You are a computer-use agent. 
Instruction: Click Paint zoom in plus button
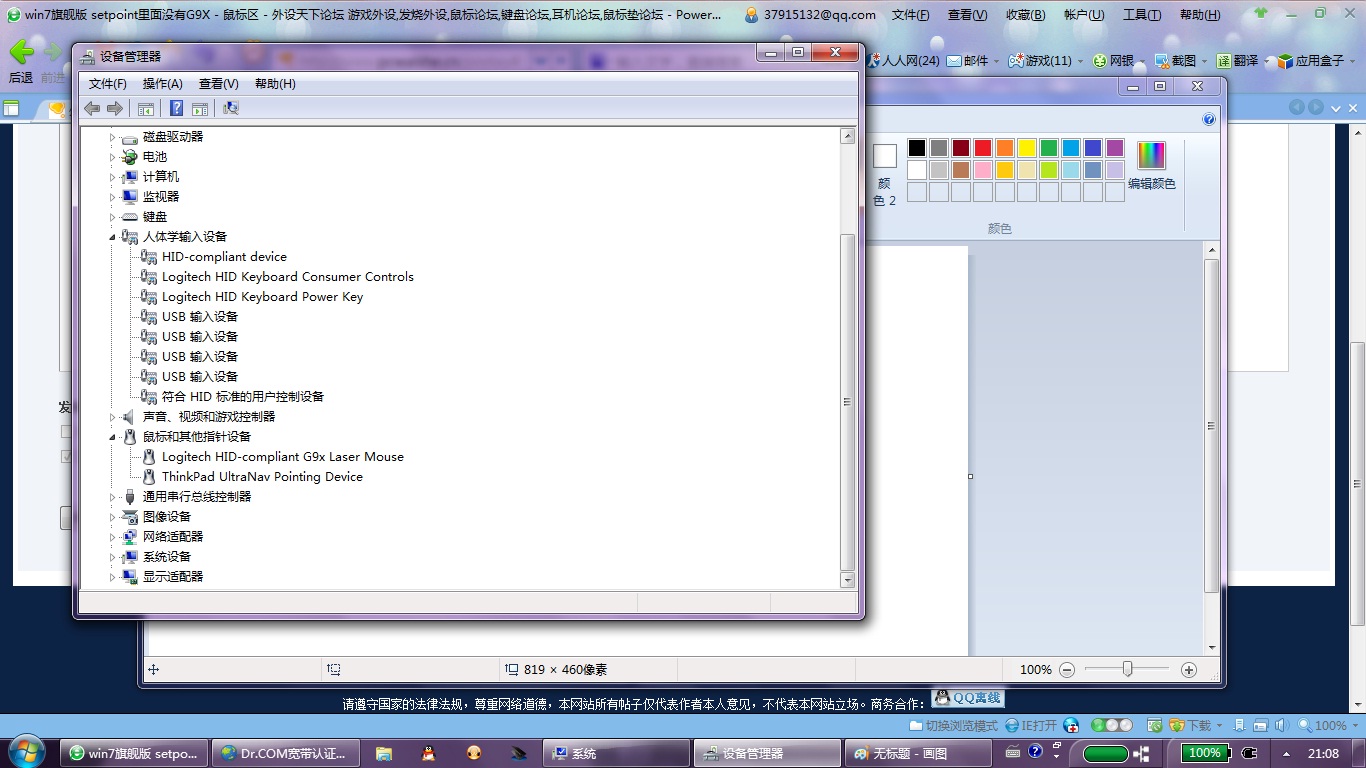pos(1189,670)
